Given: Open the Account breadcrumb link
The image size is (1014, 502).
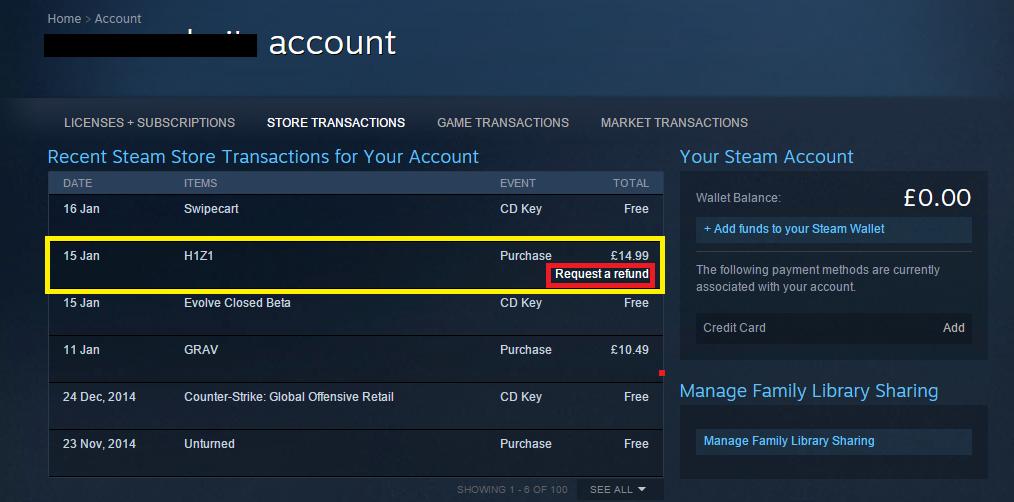Looking at the screenshot, I should pos(118,19).
